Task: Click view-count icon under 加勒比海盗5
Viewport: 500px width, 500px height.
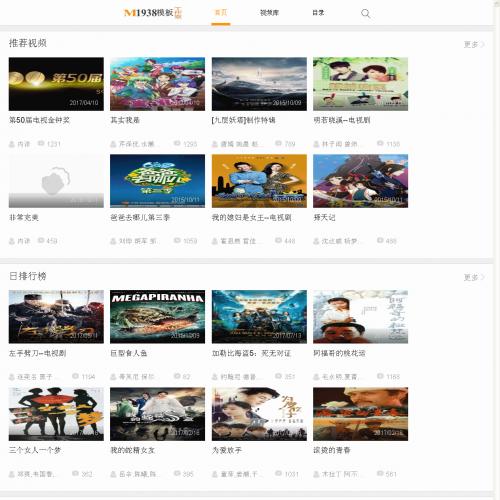Action: [278, 376]
